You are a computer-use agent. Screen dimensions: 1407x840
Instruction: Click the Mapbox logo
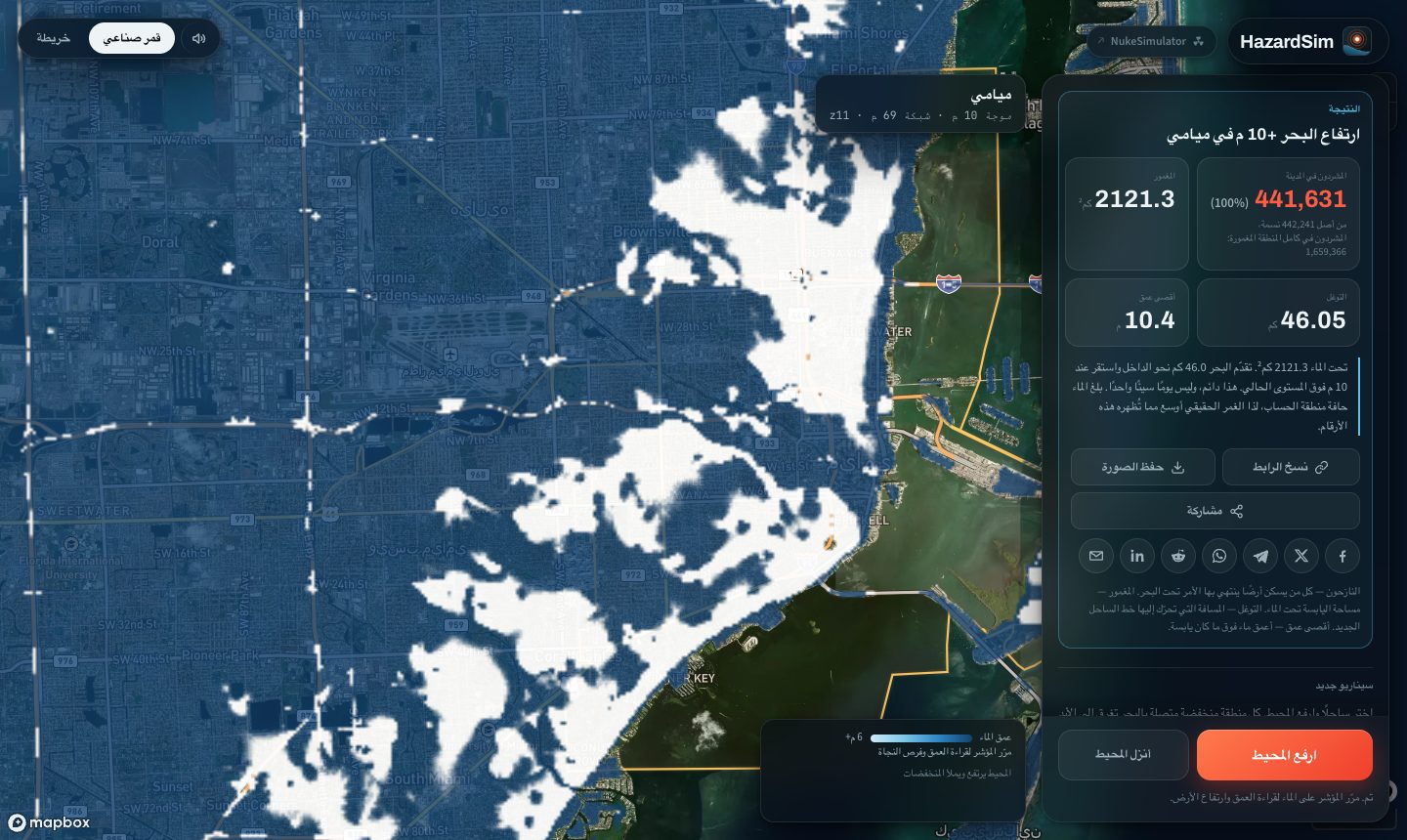click(49, 822)
